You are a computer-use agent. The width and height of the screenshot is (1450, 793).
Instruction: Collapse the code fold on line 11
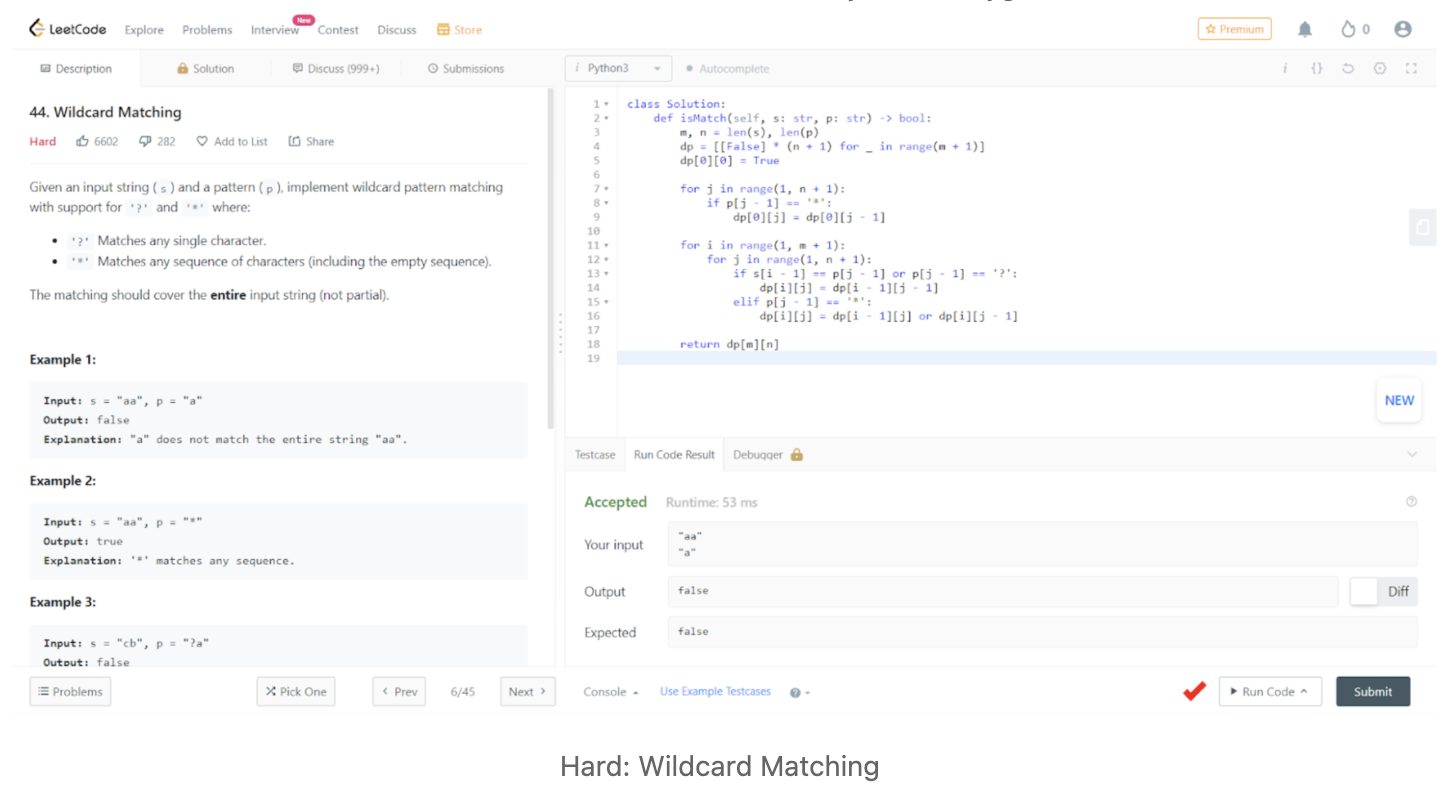coord(606,245)
